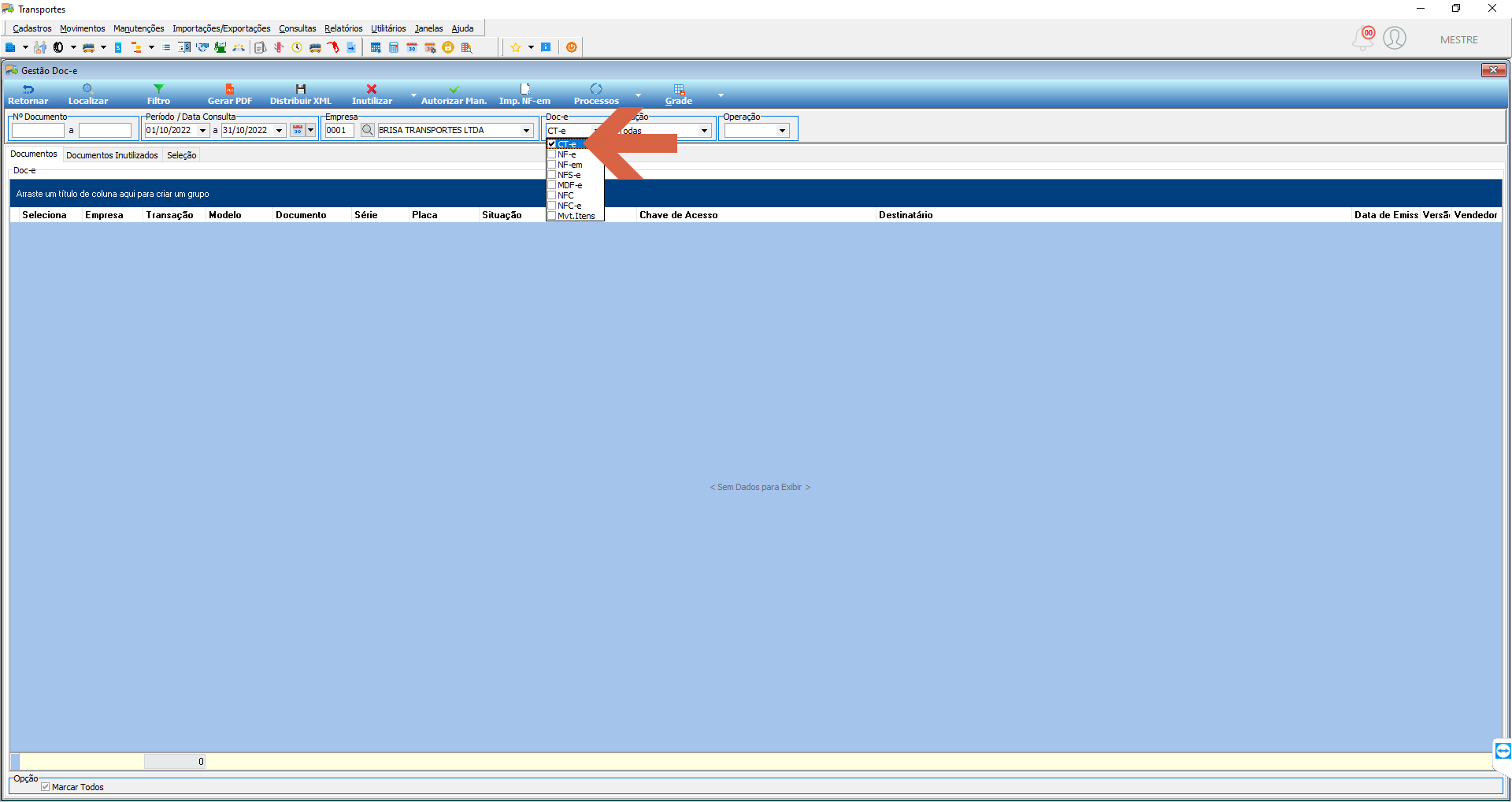Open the Importações/Exportações menu
The image size is (1512, 802).
coord(221,28)
